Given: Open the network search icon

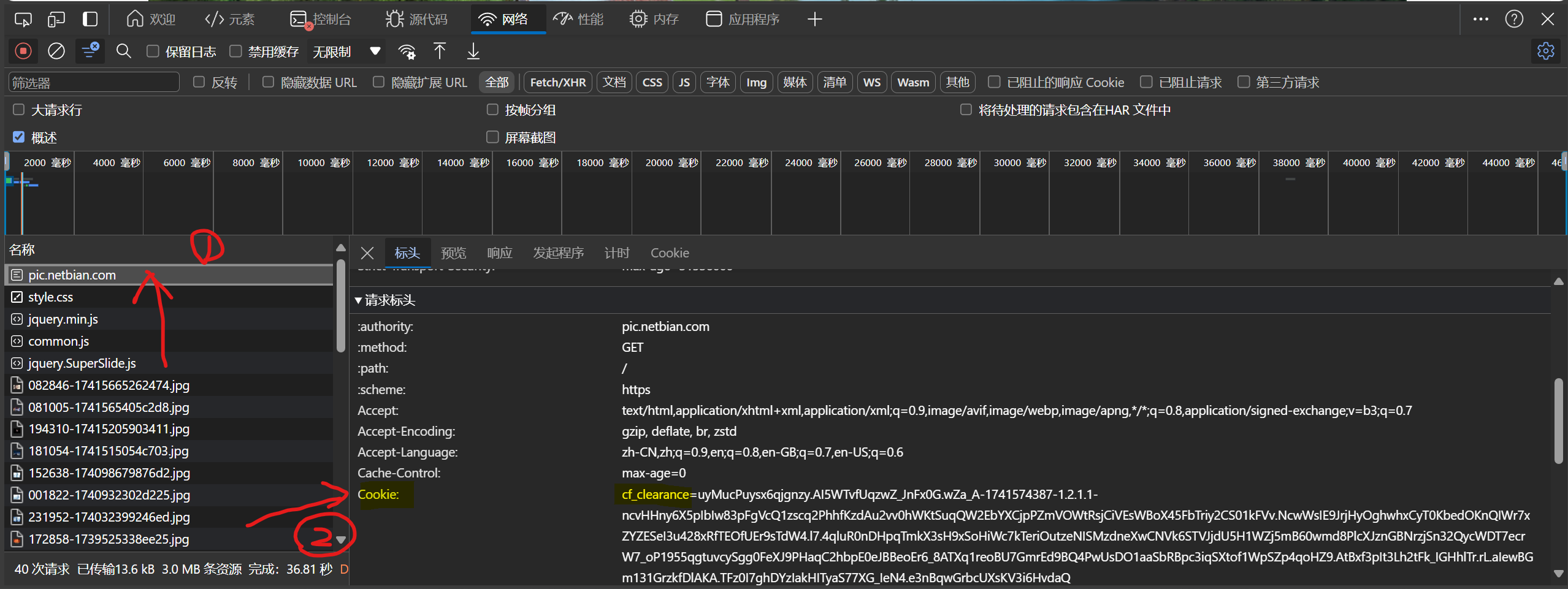Looking at the screenshot, I should tap(123, 51).
